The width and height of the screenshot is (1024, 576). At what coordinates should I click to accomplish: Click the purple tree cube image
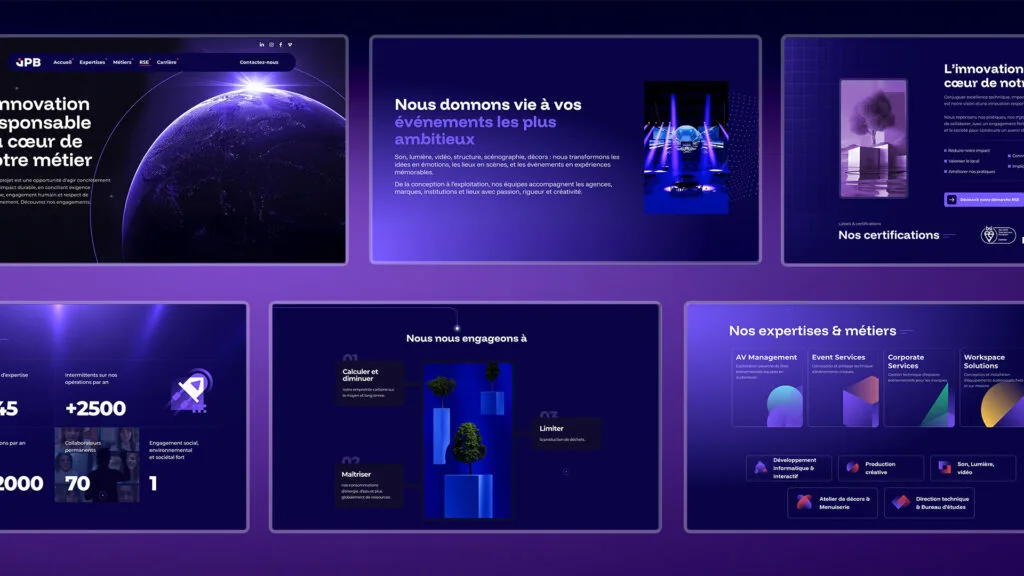click(x=873, y=138)
